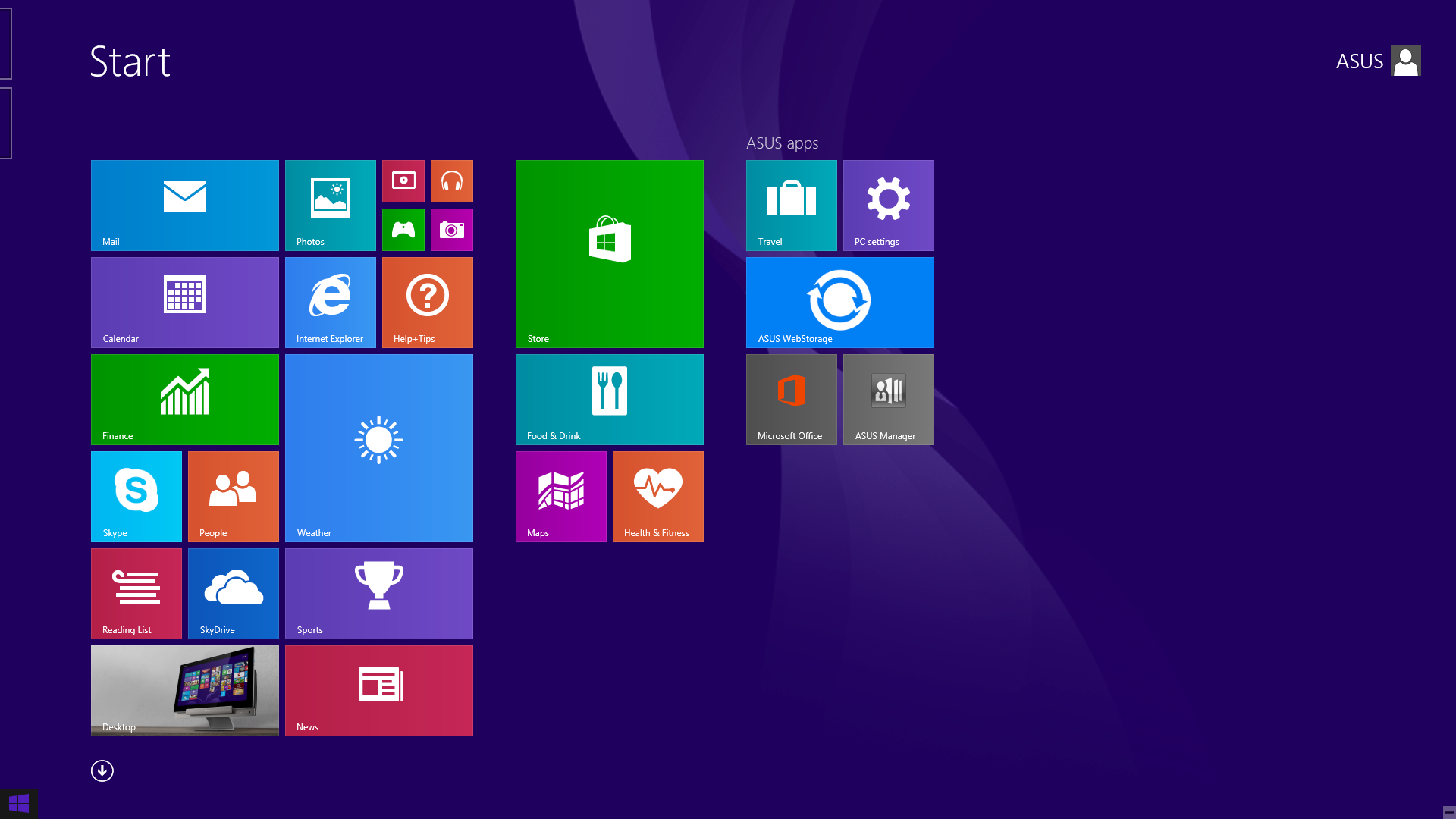
Task: Open the SkyDrive tile
Action: pos(234,594)
